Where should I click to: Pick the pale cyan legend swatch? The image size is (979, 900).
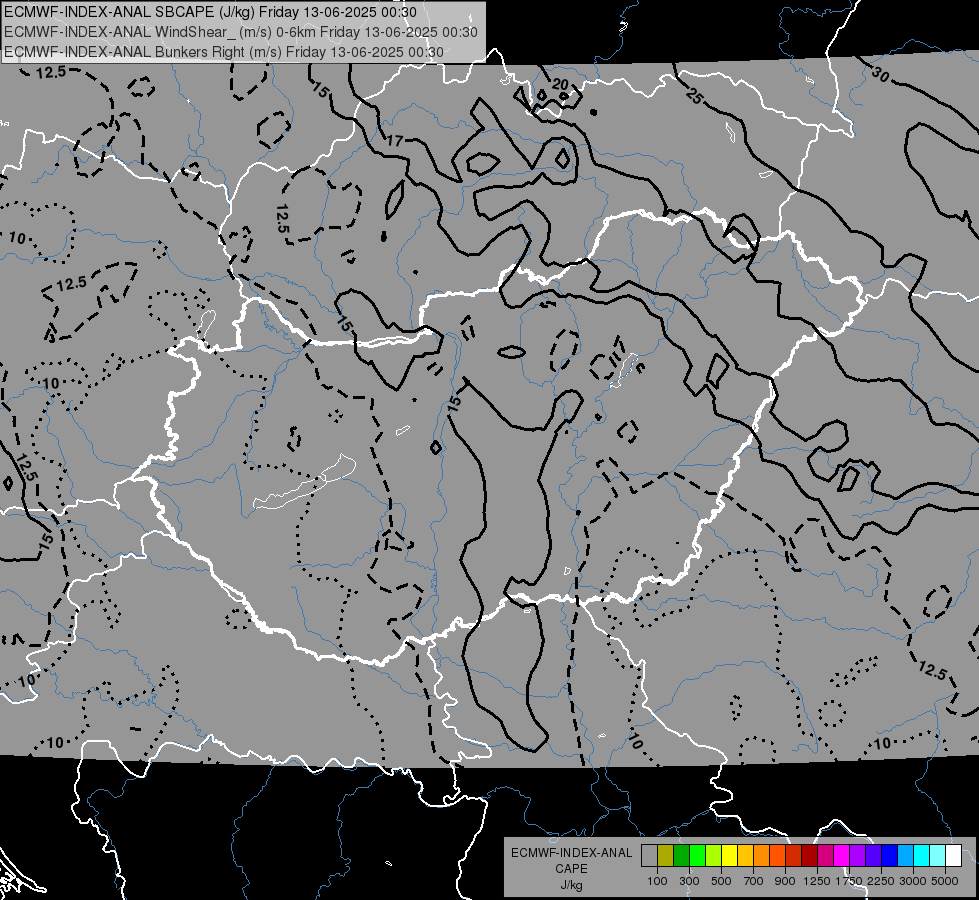[938, 856]
